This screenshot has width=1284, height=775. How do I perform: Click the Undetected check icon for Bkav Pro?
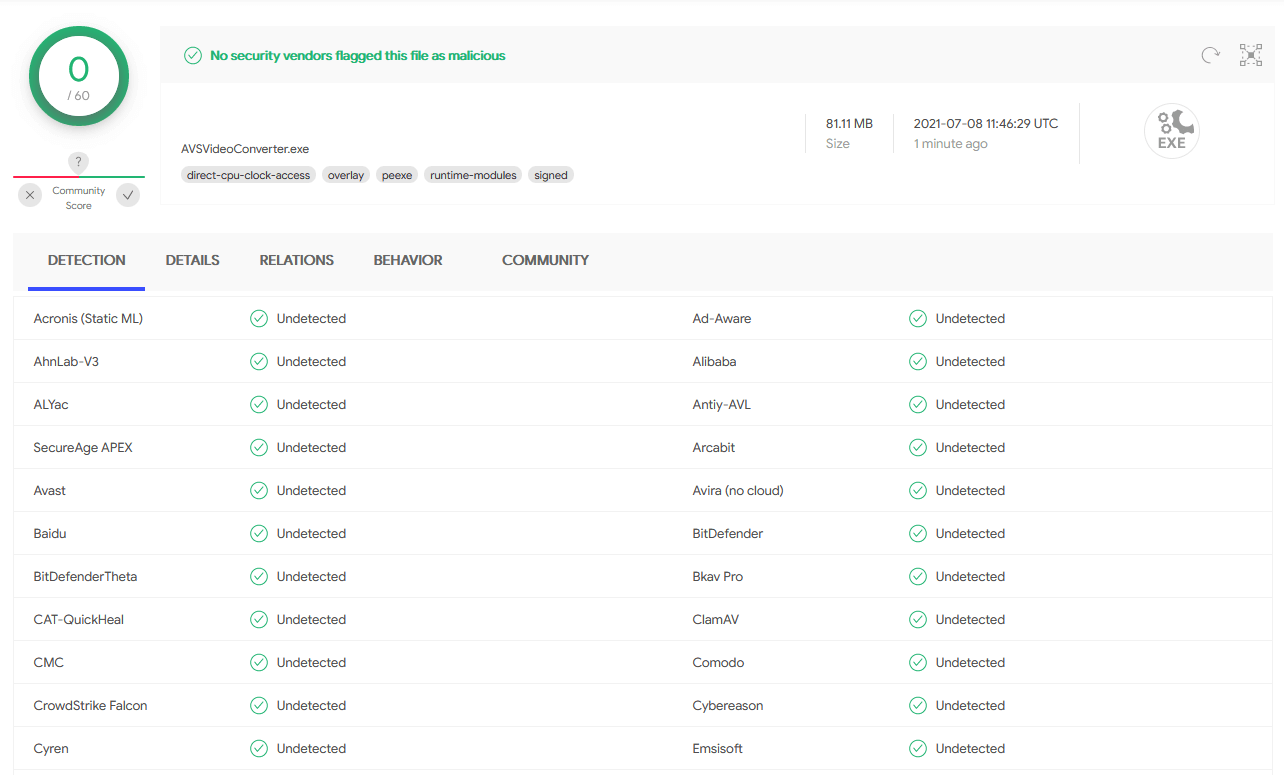coord(918,577)
